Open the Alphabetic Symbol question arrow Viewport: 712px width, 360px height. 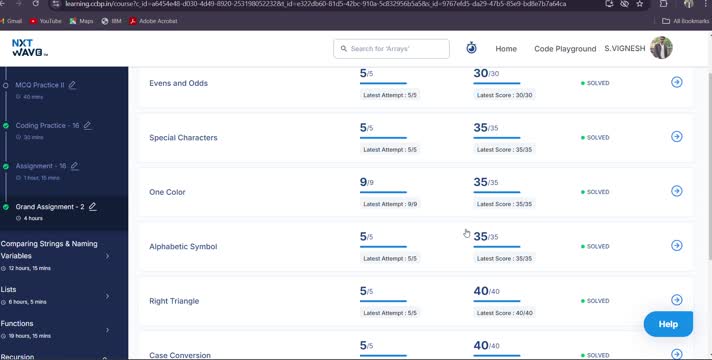(x=677, y=246)
